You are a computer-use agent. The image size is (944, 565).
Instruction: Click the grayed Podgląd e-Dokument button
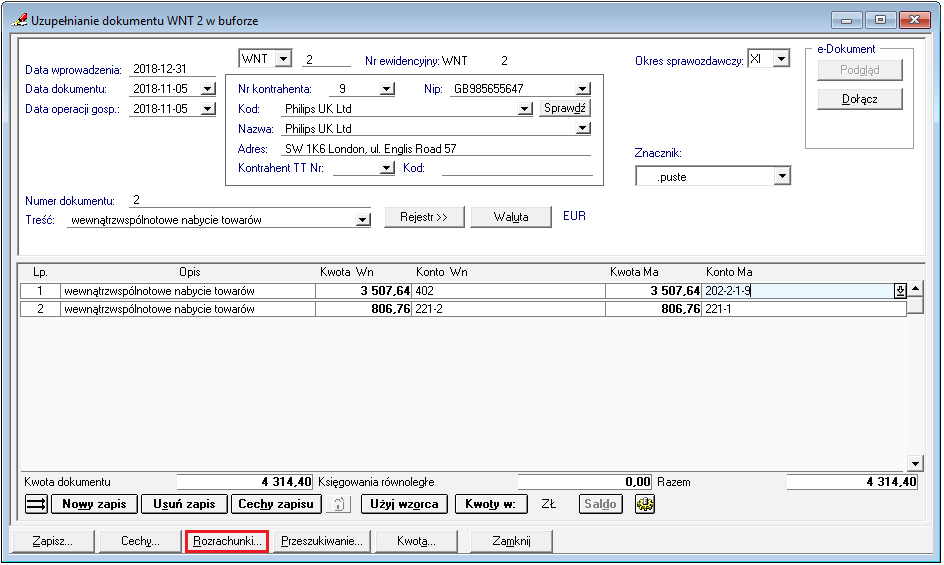pos(860,70)
